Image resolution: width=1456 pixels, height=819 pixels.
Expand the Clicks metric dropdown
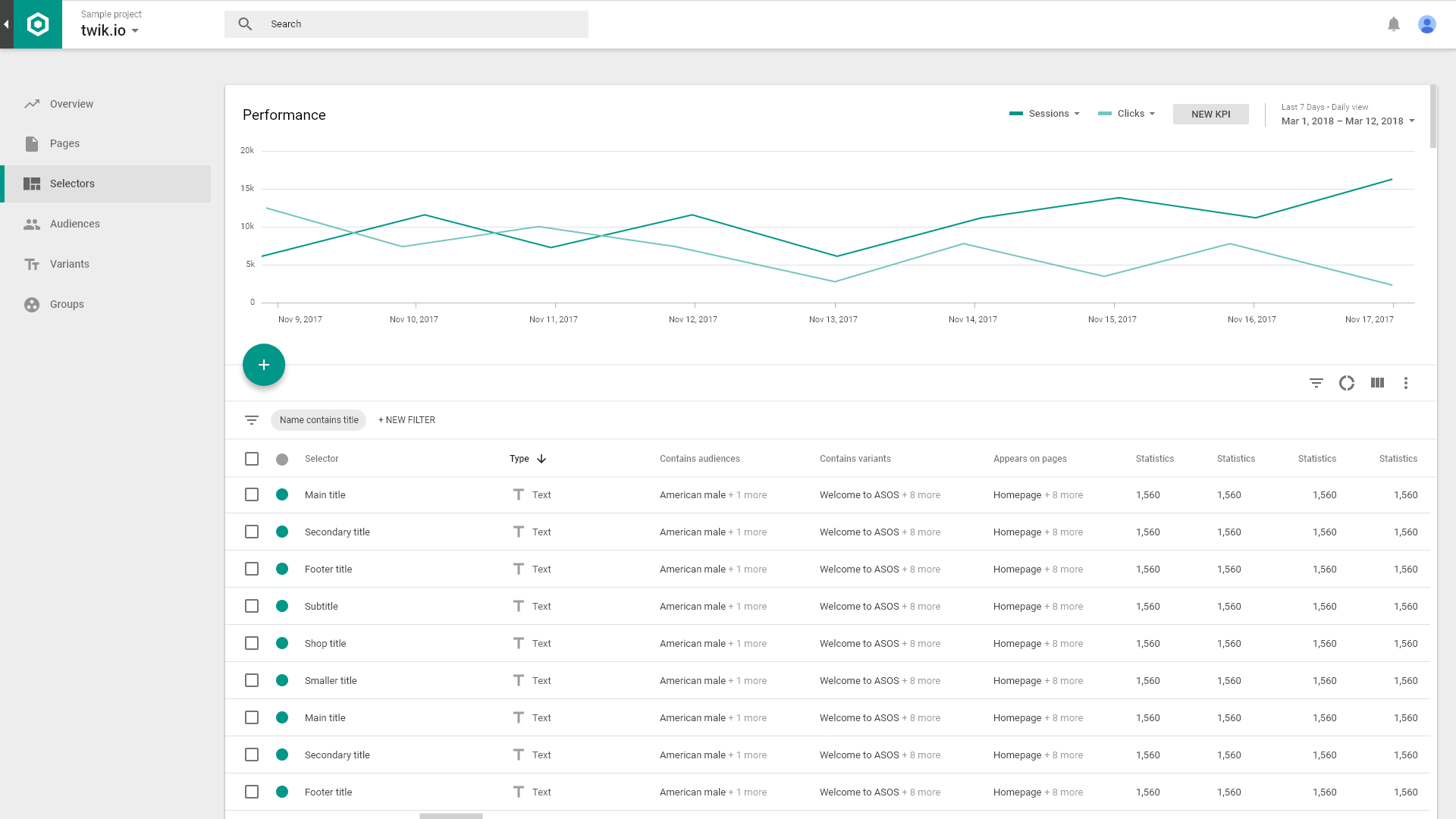tap(1135, 114)
